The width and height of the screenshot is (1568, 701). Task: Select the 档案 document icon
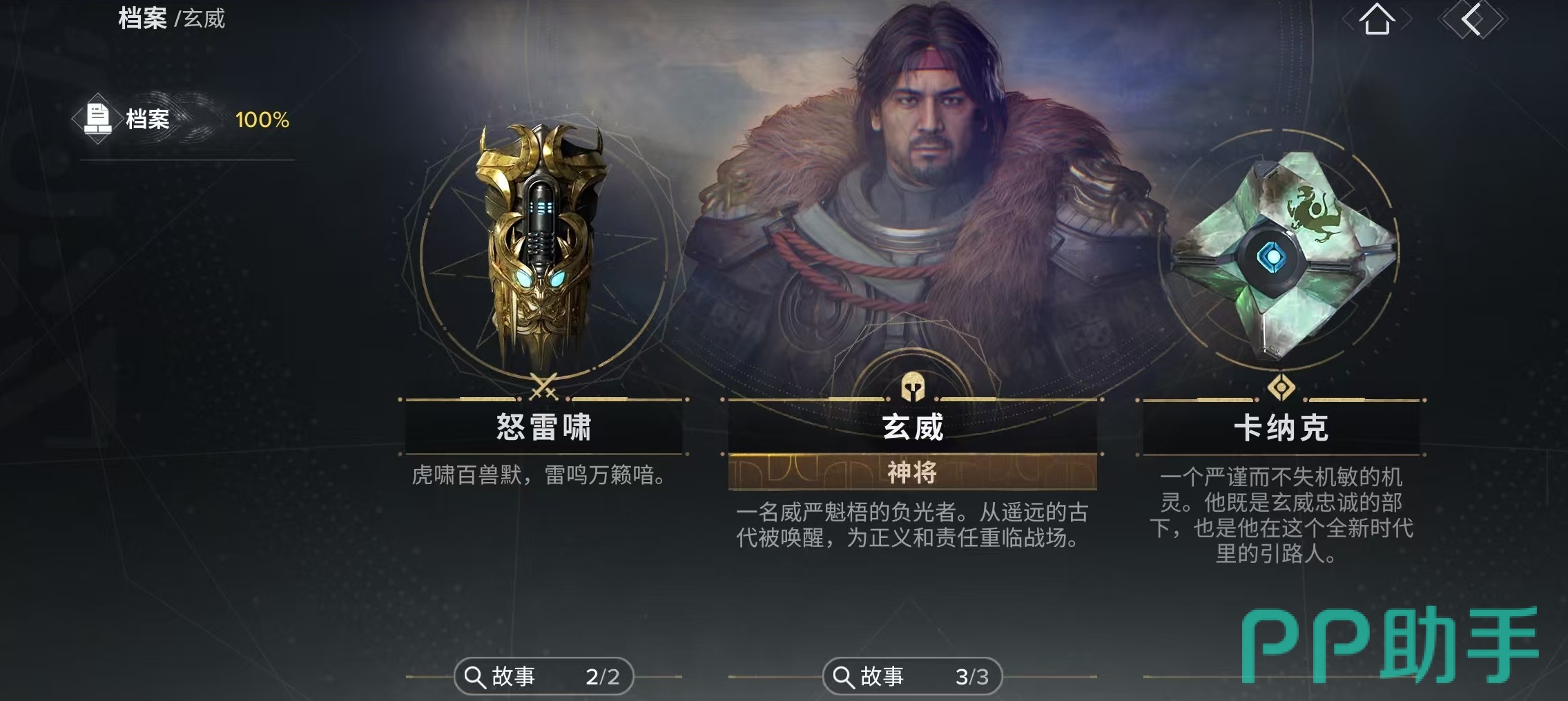click(97, 119)
